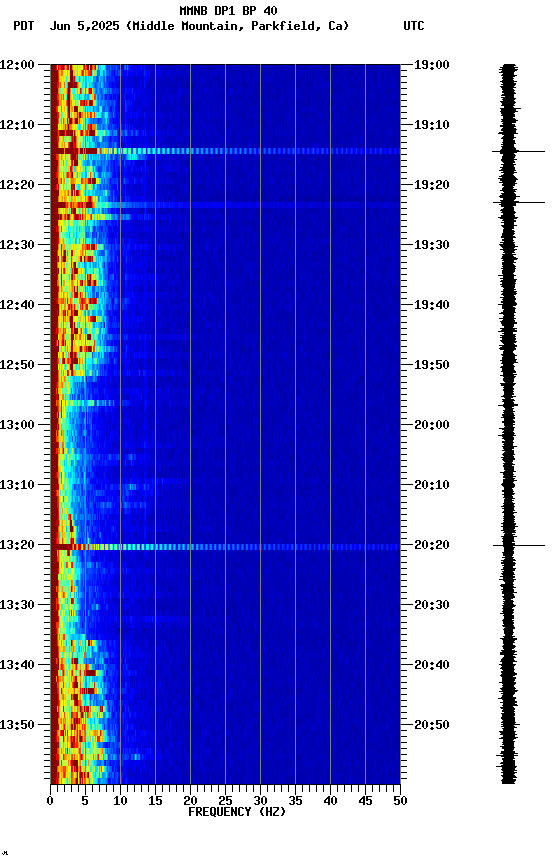The width and height of the screenshot is (552, 864).
Task: Click the '40' frequency axis label
Action: (330, 801)
